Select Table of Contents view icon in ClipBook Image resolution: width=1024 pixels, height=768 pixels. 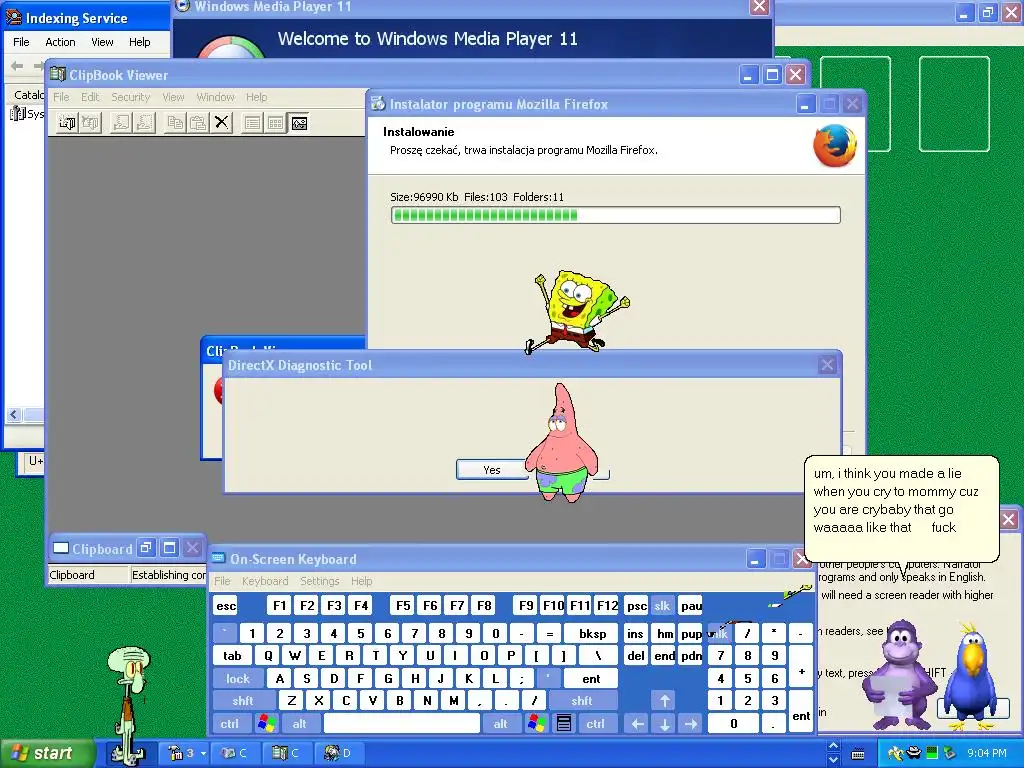click(252, 123)
